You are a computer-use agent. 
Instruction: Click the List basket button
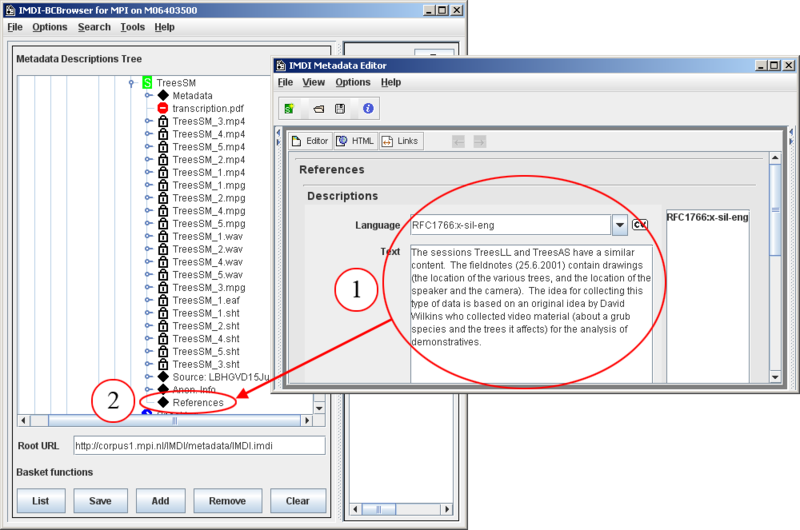41,501
